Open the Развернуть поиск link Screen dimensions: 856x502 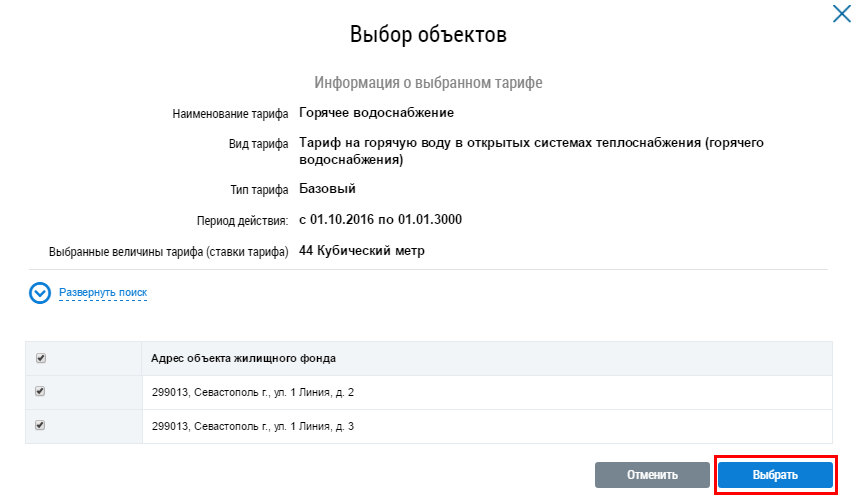(x=103, y=293)
